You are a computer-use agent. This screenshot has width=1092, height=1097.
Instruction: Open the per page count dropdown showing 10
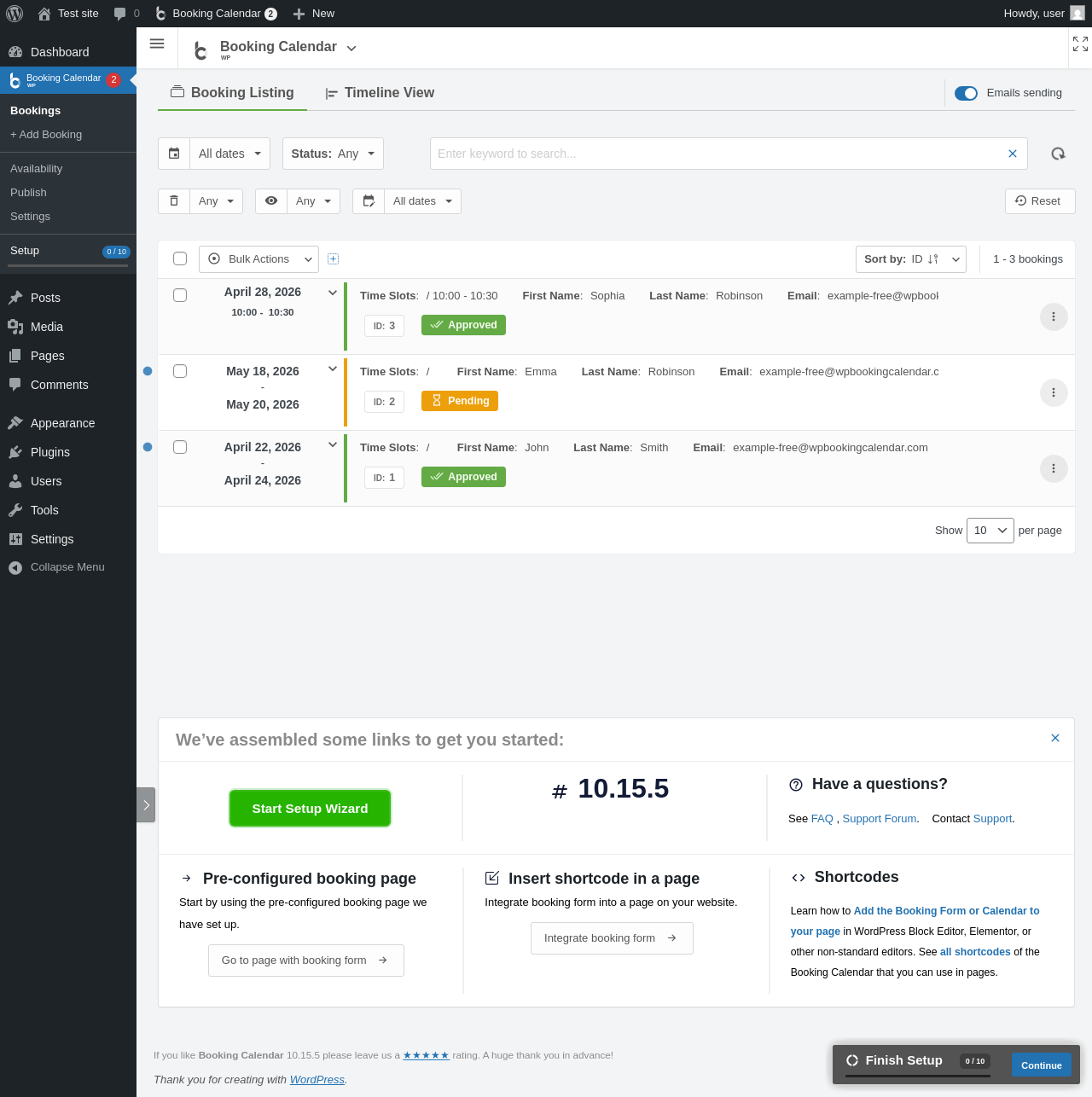tap(990, 531)
